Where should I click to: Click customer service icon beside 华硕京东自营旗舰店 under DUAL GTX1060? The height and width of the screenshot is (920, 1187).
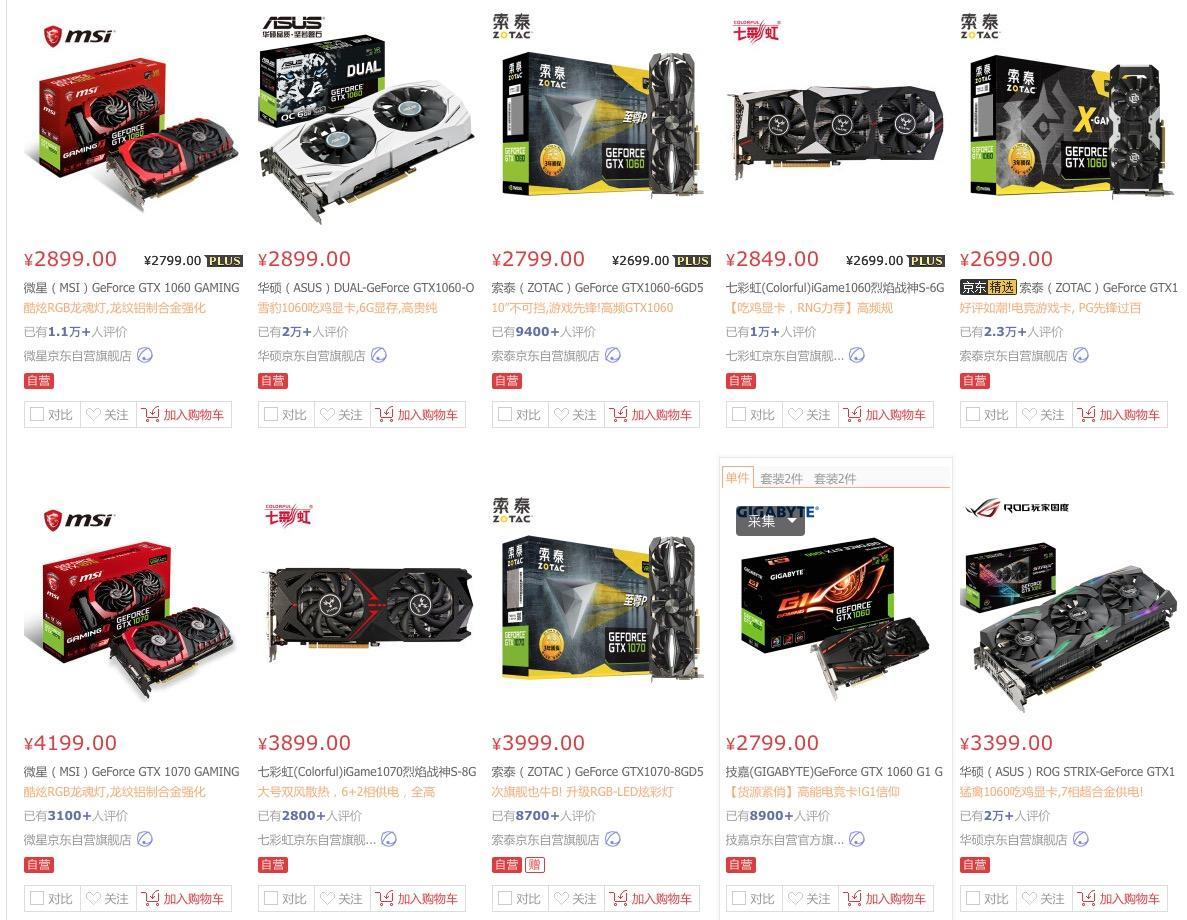379,355
